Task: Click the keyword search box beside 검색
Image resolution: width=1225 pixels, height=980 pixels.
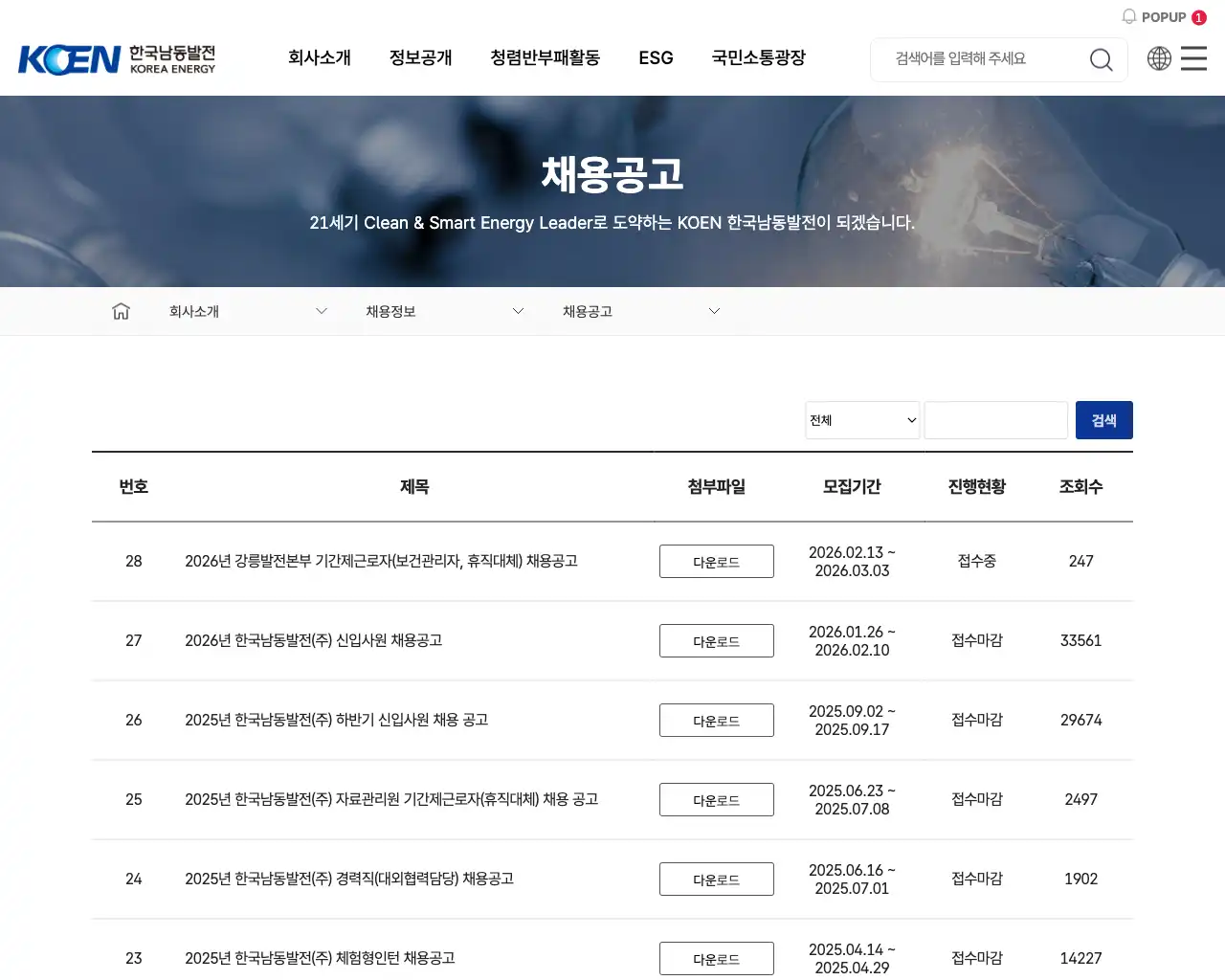Action: [995, 419]
